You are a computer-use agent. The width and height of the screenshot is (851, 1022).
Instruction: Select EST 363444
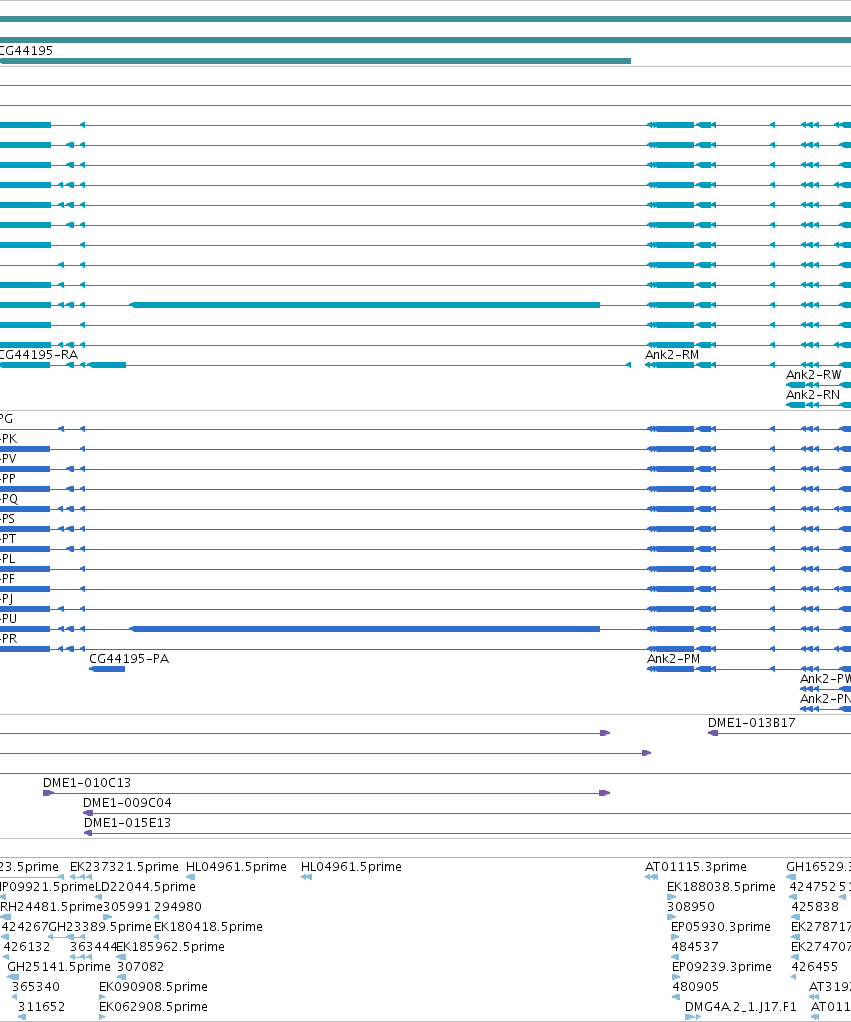pyautogui.click(x=93, y=946)
